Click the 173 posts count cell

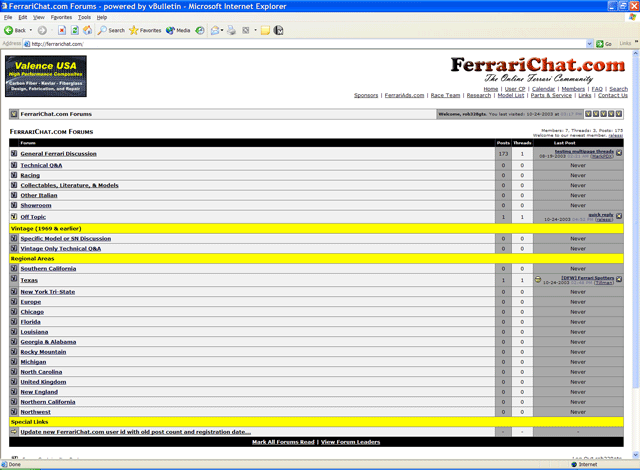(503, 154)
